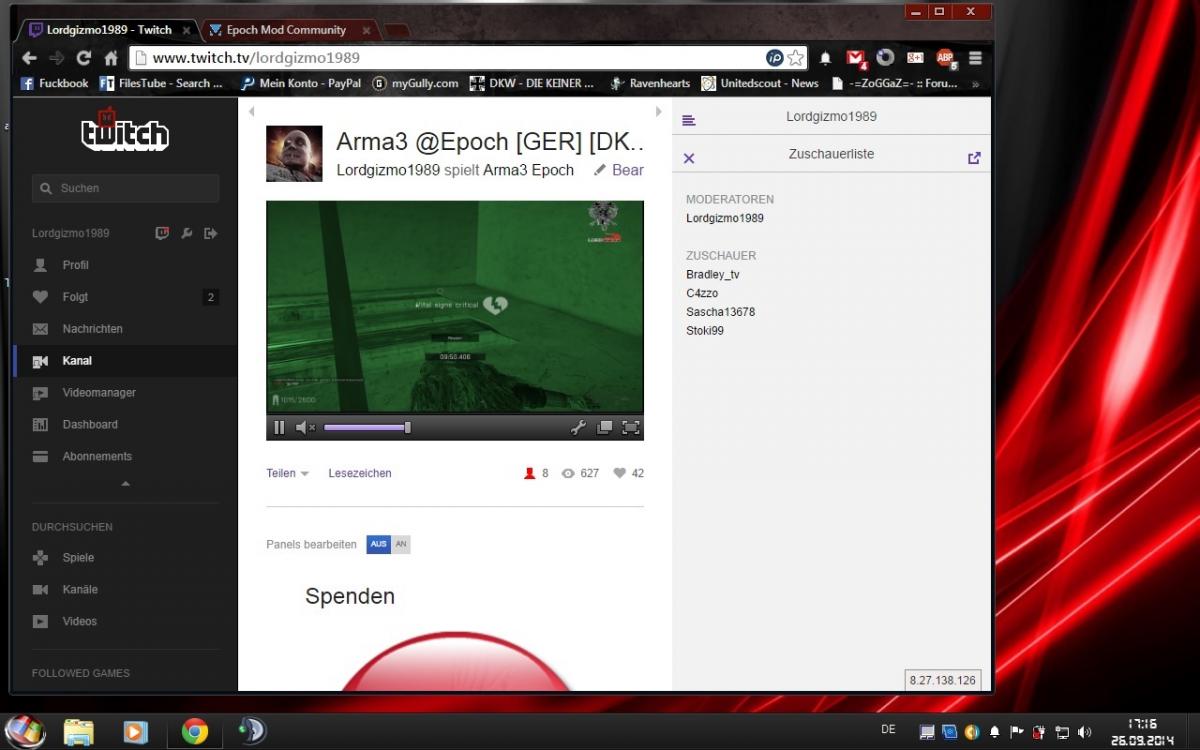This screenshot has width=1200, height=750.
Task: Open Arma3 Epoch game link
Action: pyautogui.click(x=528, y=170)
